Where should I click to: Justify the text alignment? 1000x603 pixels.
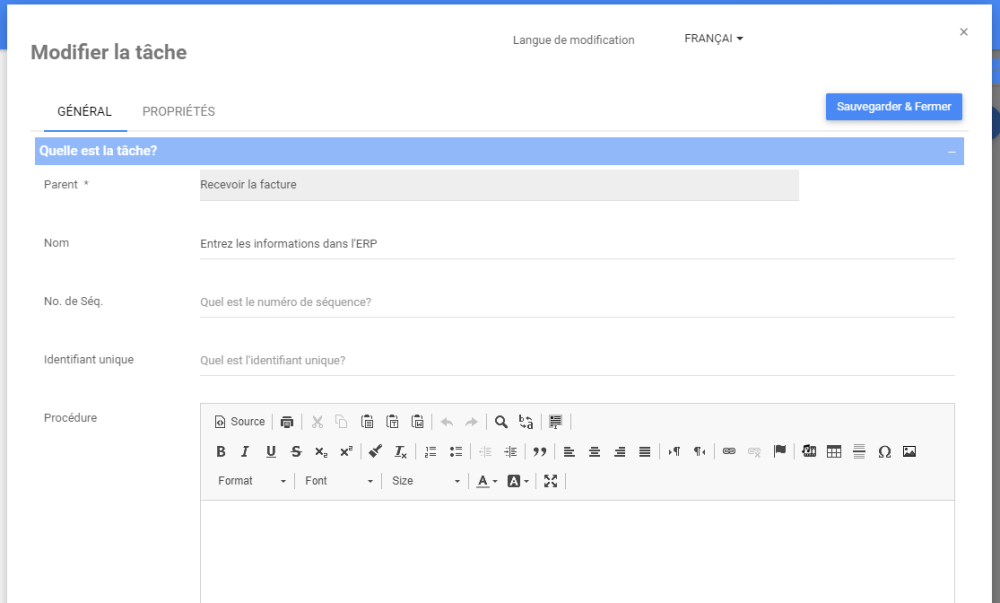coord(645,451)
